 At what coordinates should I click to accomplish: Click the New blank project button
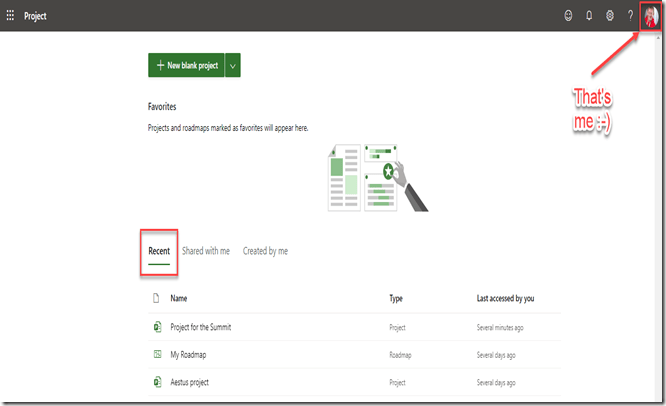(x=186, y=65)
